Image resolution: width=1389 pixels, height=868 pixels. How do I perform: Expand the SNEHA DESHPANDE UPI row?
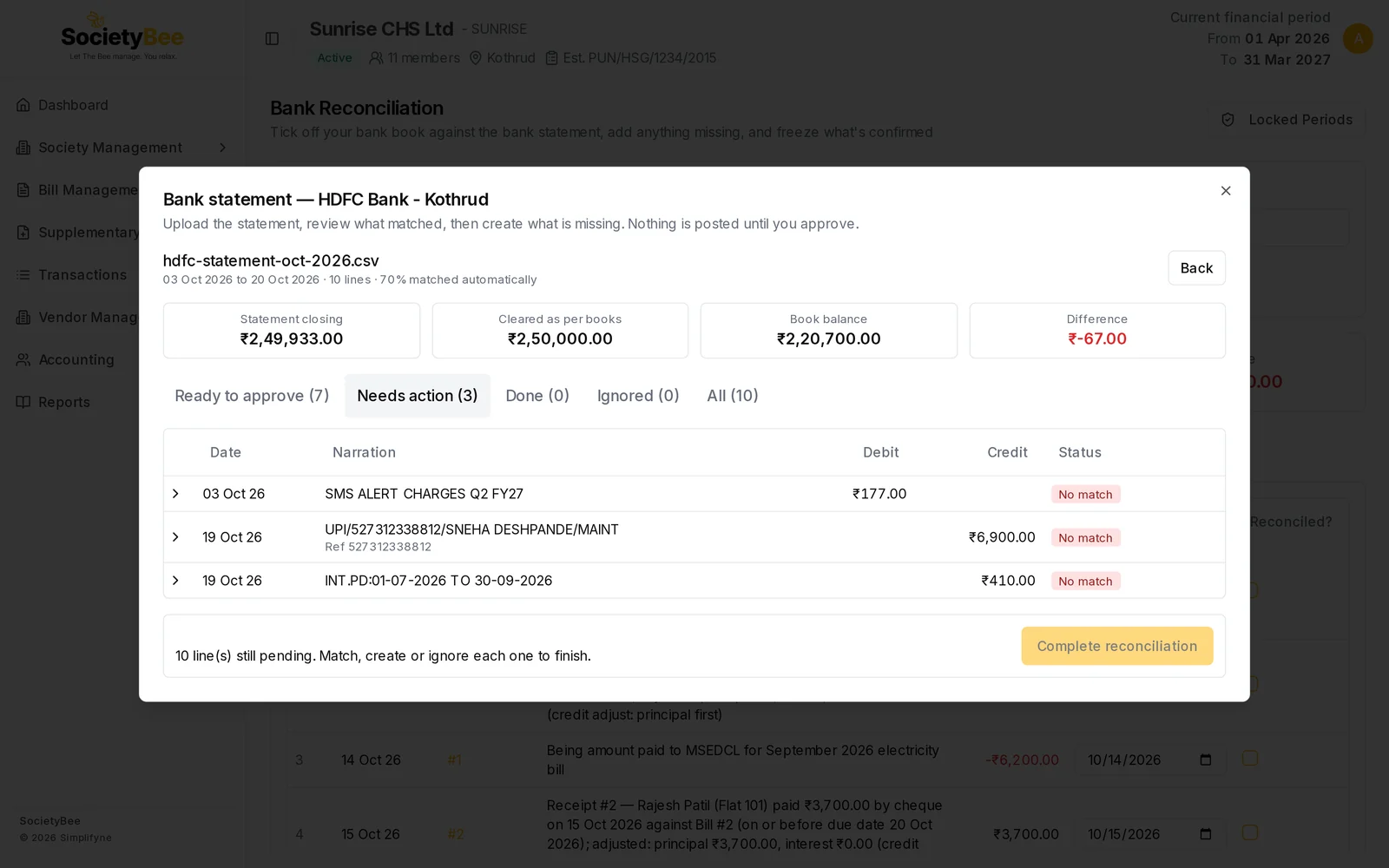pyautogui.click(x=176, y=537)
